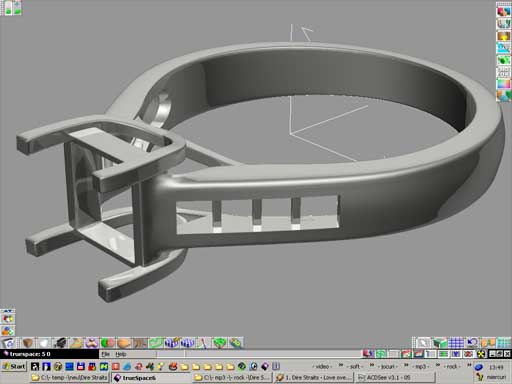Viewport: 512px width, 384px height.
Task: Click the system tray clock showing 13:49
Action: coord(496,367)
